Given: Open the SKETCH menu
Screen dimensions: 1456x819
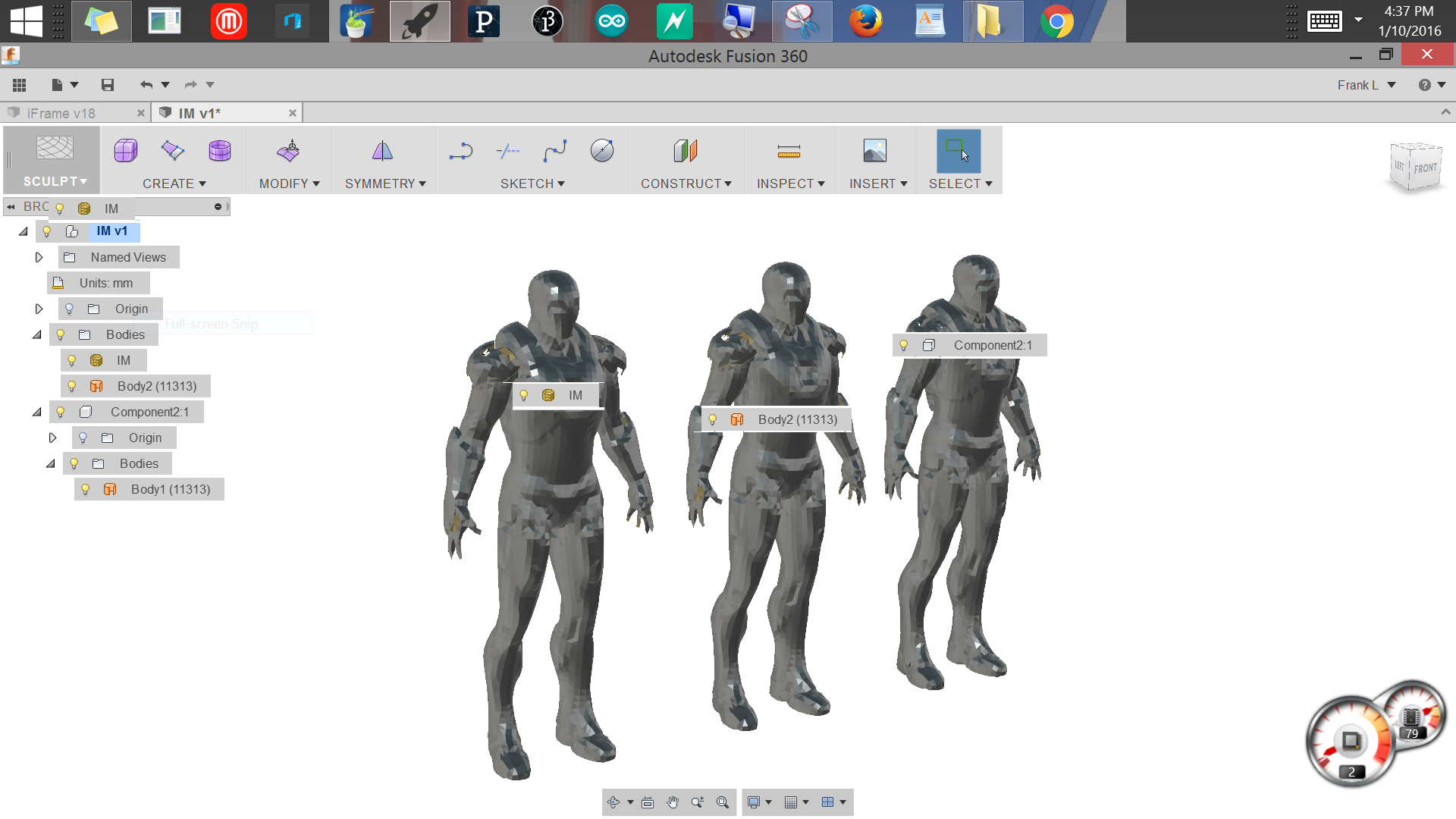Looking at the screenshot, I should pos(532,184).
